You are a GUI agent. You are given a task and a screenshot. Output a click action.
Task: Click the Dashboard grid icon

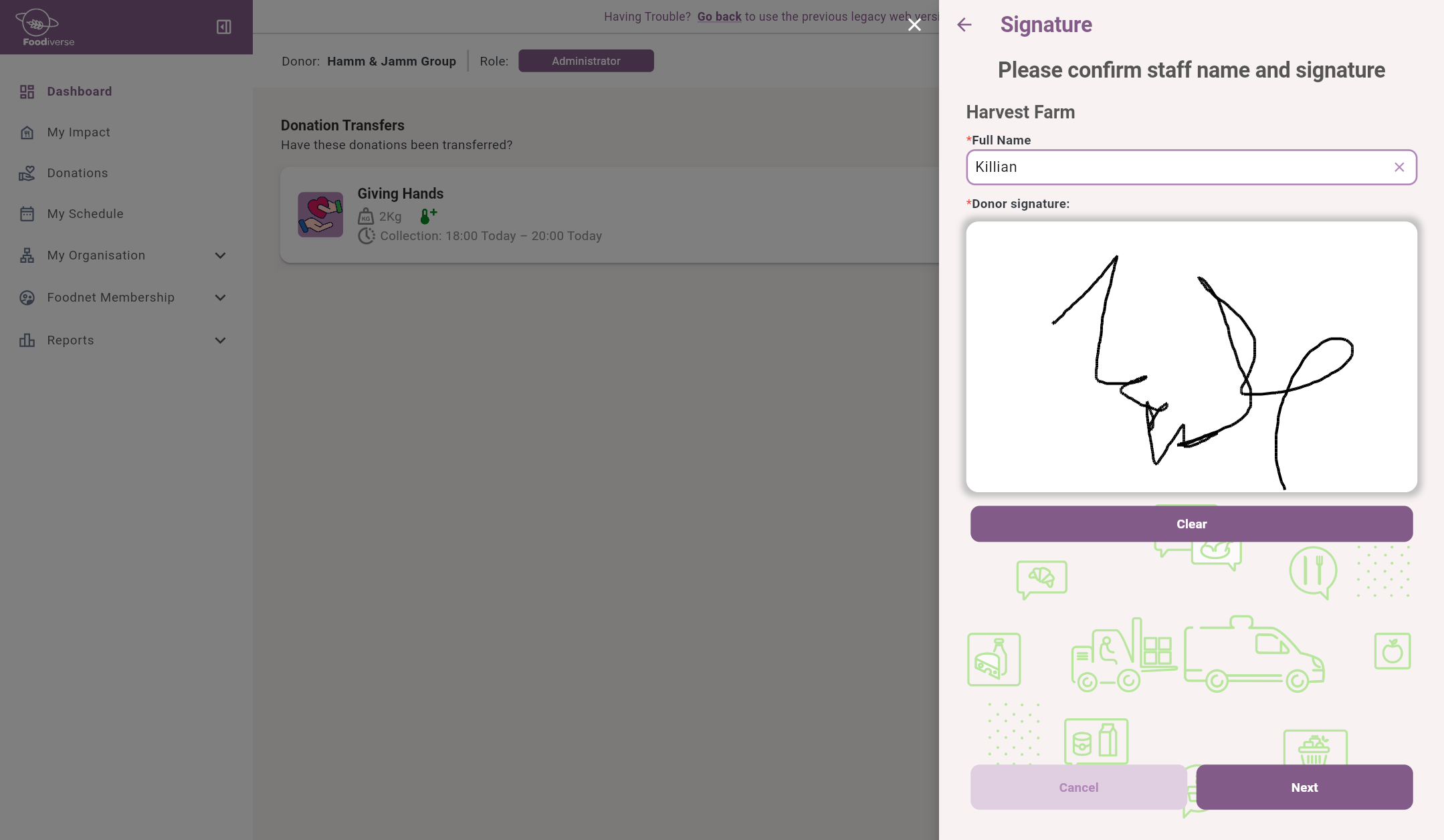pyautogui.click(x=27, y=92)
